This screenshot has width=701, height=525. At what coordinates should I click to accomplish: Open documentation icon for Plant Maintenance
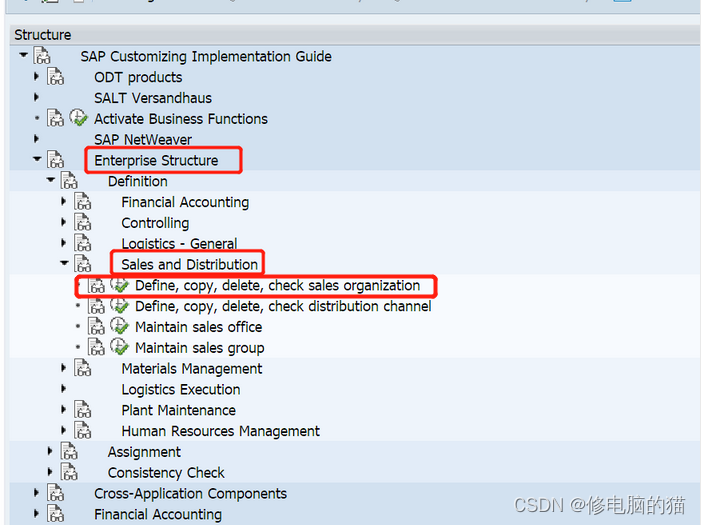[83, 410]
